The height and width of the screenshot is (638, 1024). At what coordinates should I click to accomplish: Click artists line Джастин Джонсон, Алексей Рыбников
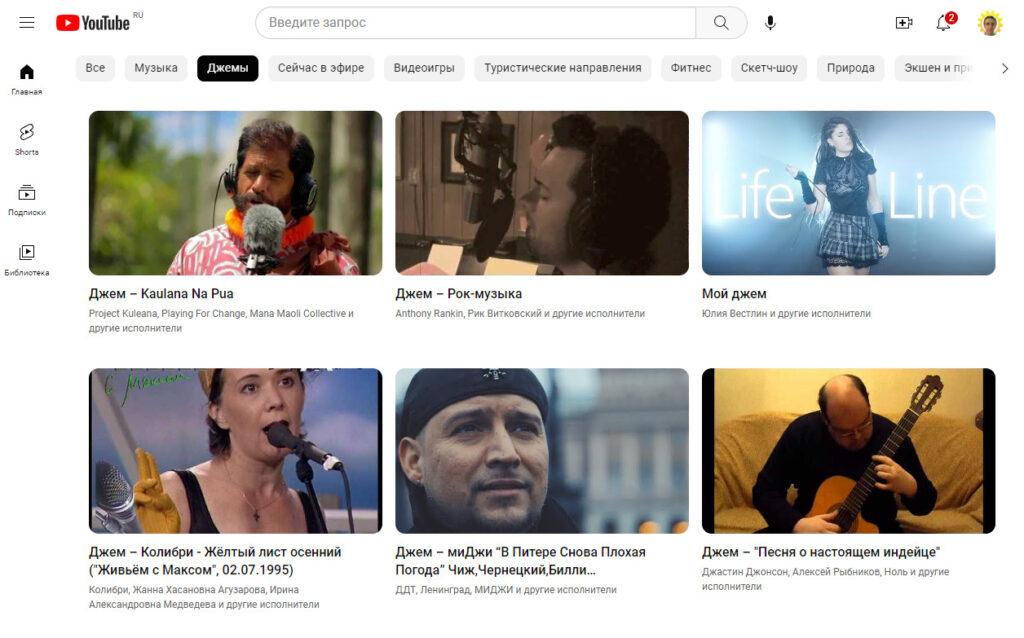point(825,579)
